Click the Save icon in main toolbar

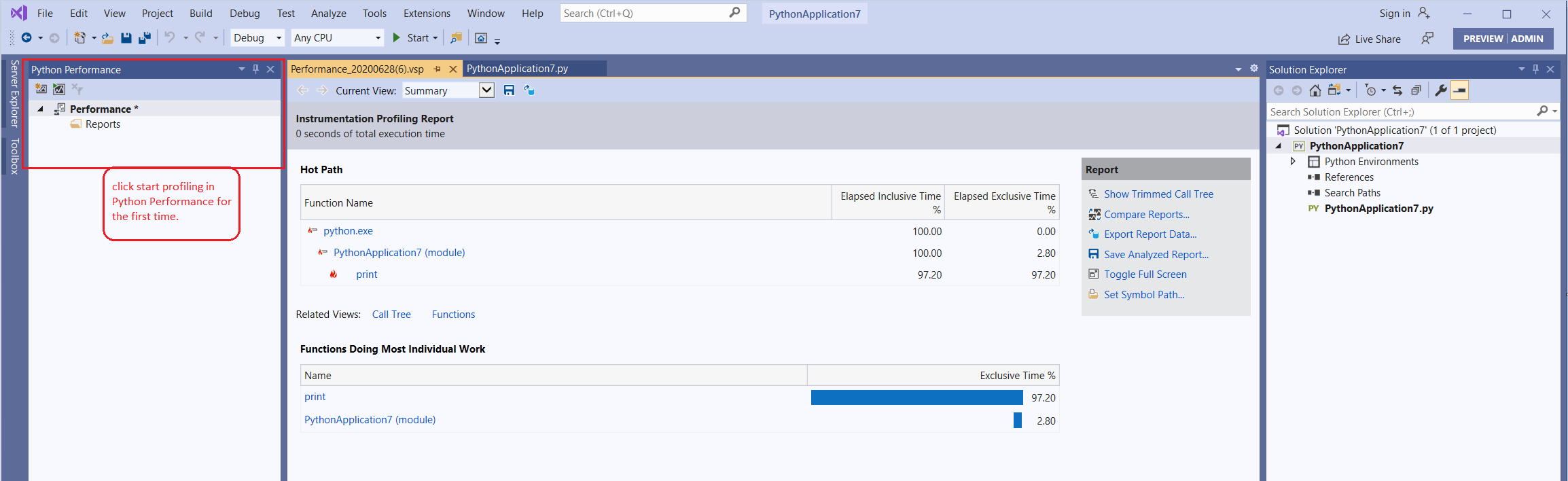click(x=126, y=38)
